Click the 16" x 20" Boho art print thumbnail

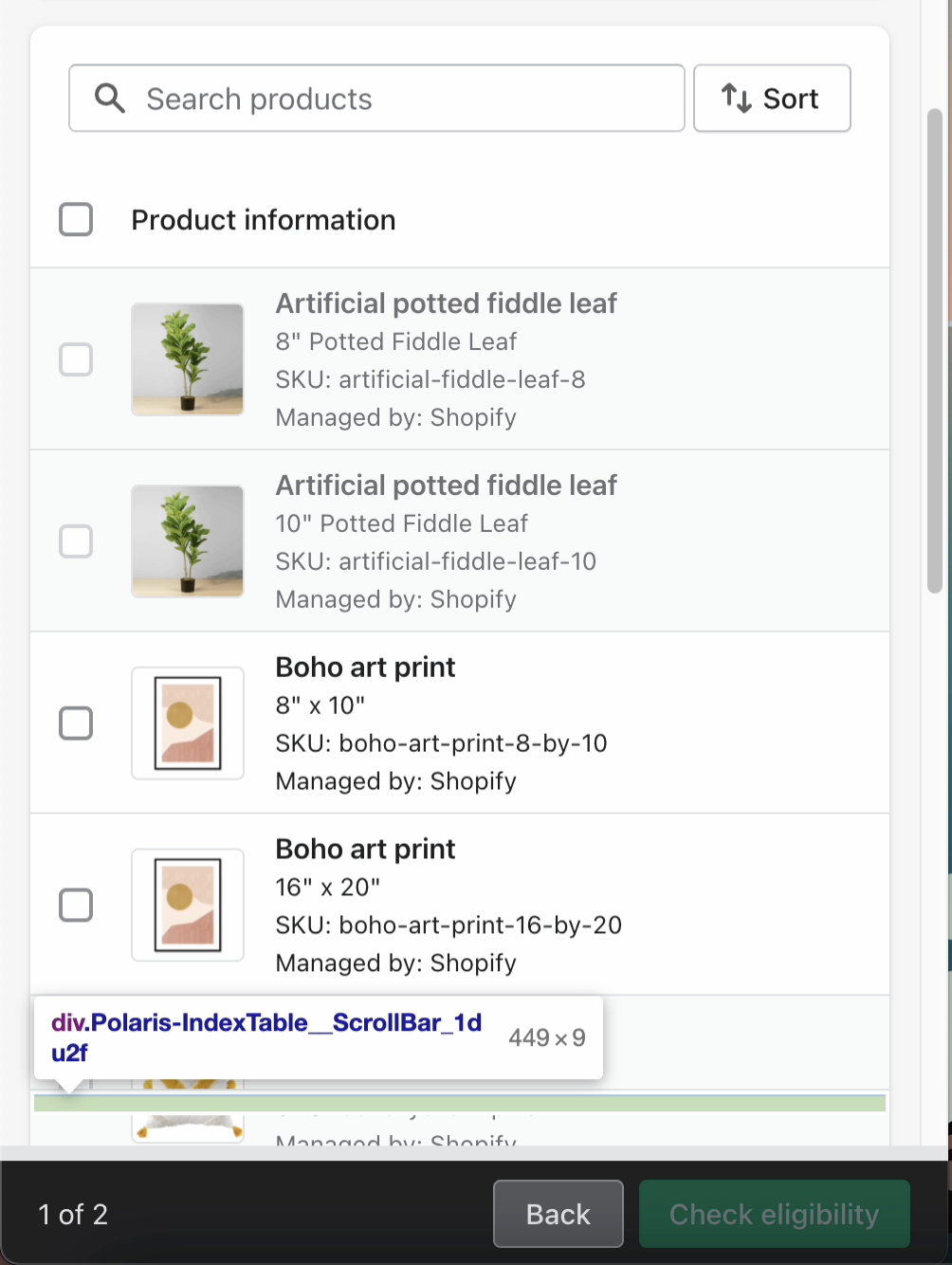tap(187, 905)
